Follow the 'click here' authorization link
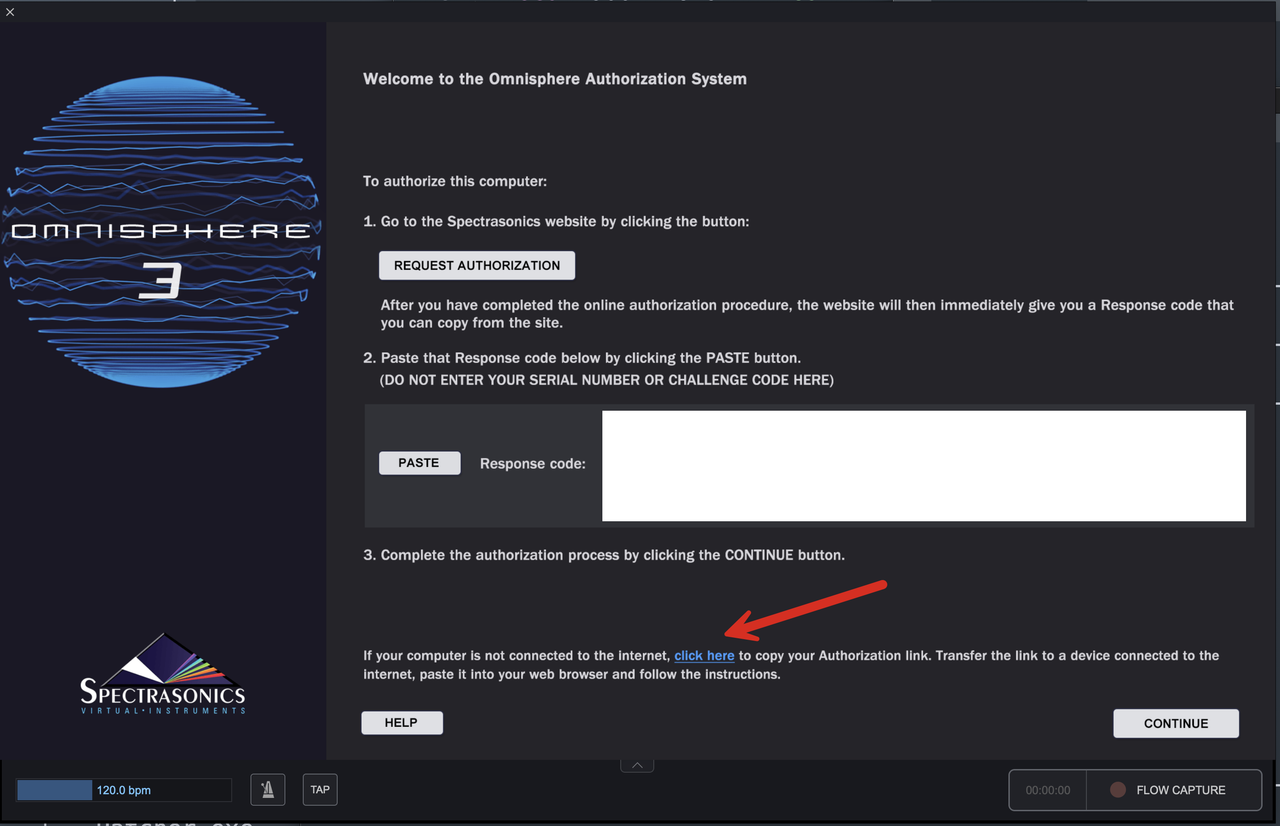 tap(704, 656)
